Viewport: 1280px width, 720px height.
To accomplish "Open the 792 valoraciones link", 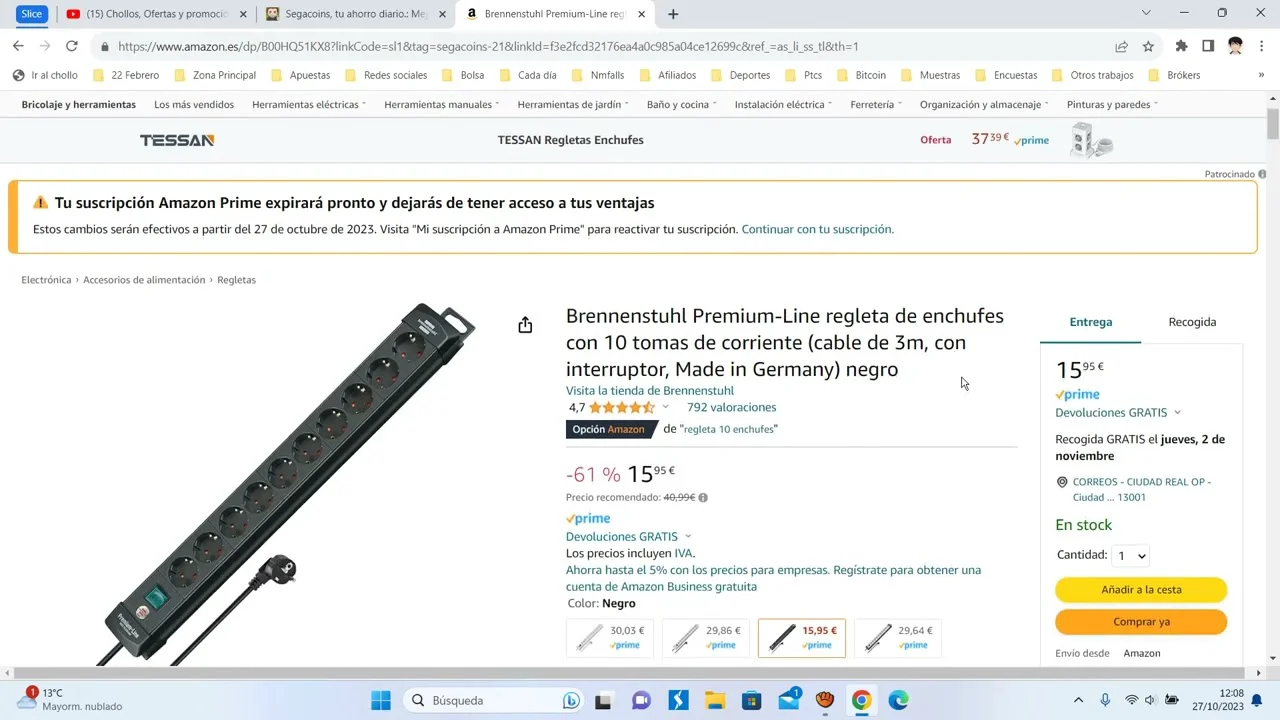I will click(731, 407).
